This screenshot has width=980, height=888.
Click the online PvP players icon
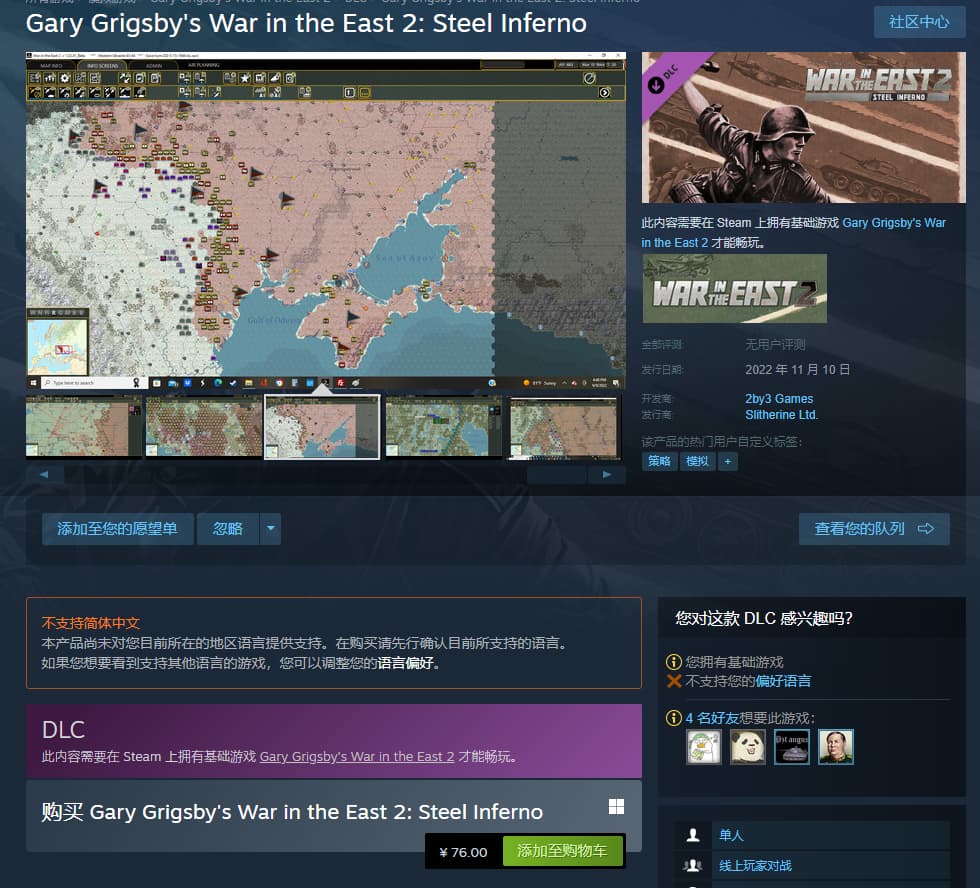coord(692,866)
